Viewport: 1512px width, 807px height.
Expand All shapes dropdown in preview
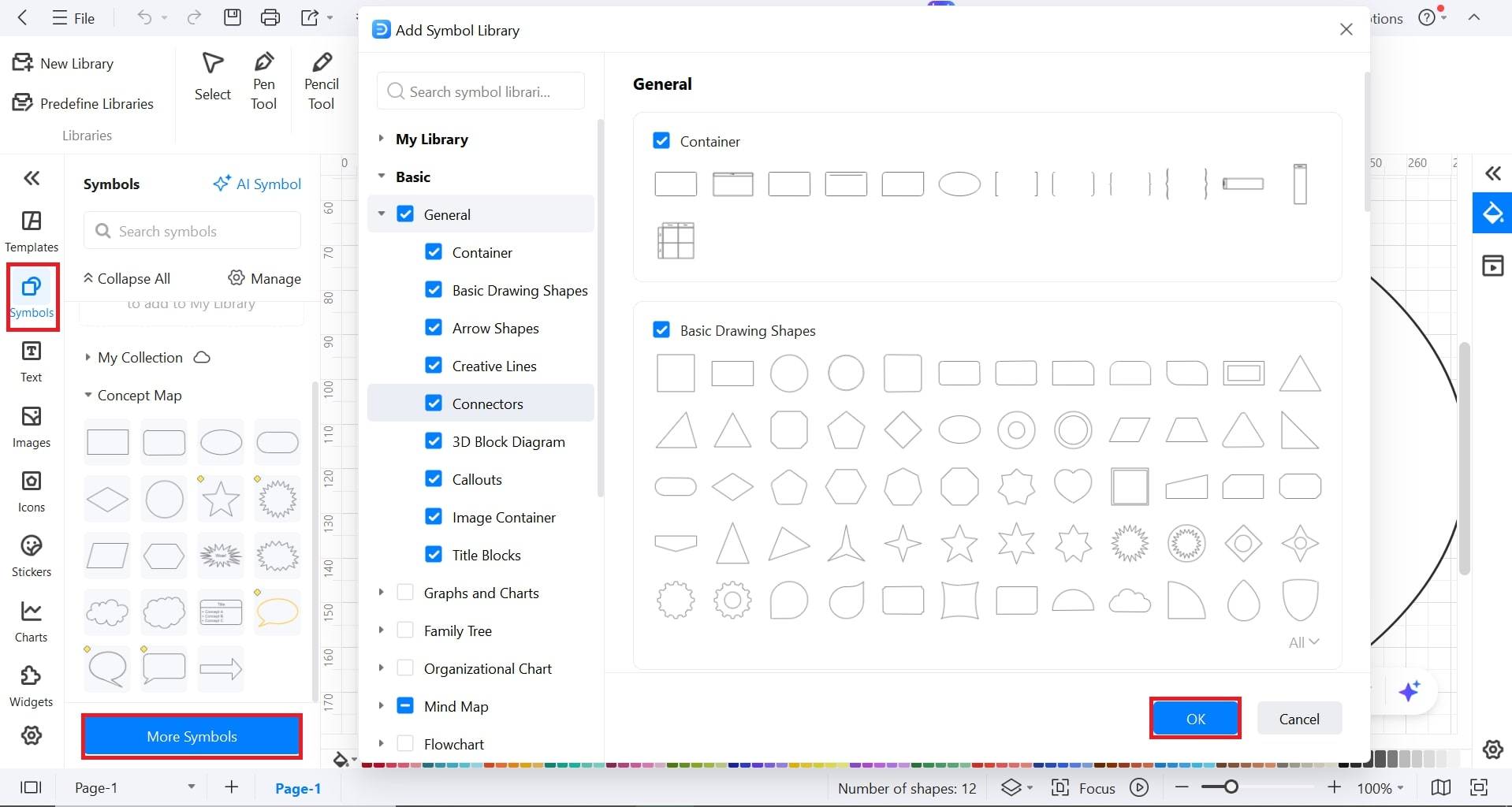click(1304, 642)
